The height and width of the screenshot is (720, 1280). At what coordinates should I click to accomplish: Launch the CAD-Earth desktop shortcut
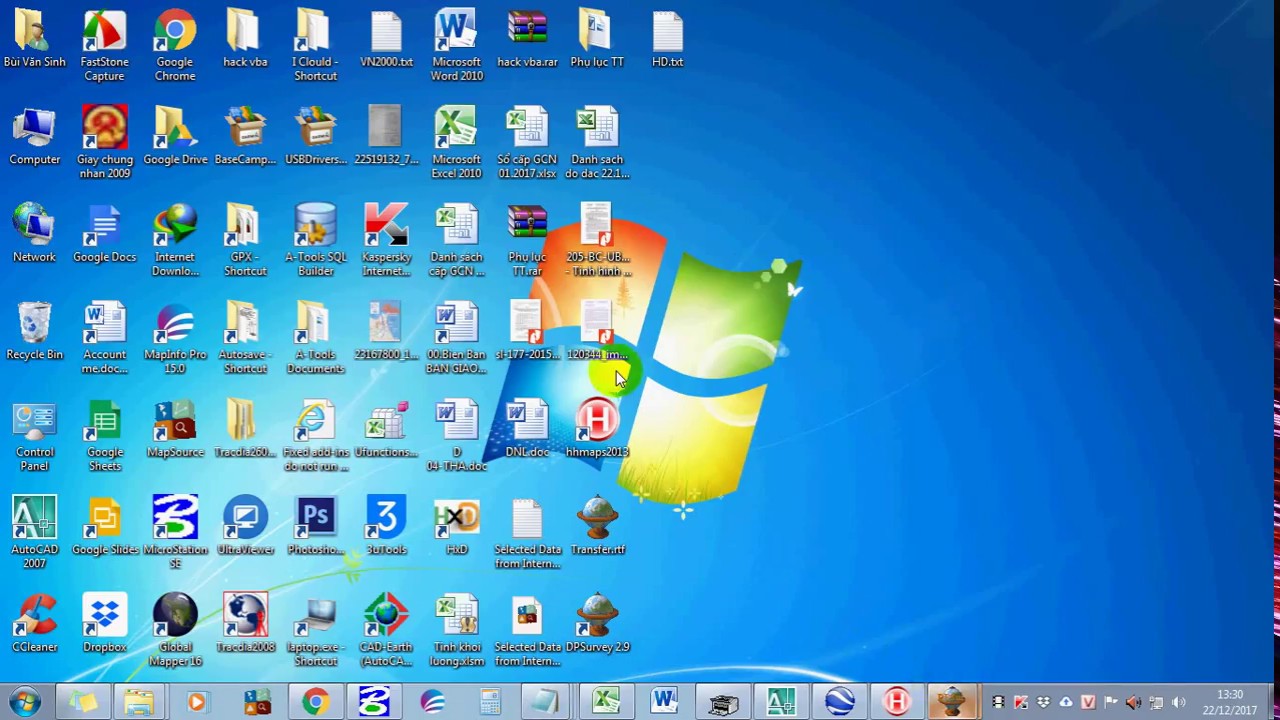pyautogui.click(x=386, y=629)
